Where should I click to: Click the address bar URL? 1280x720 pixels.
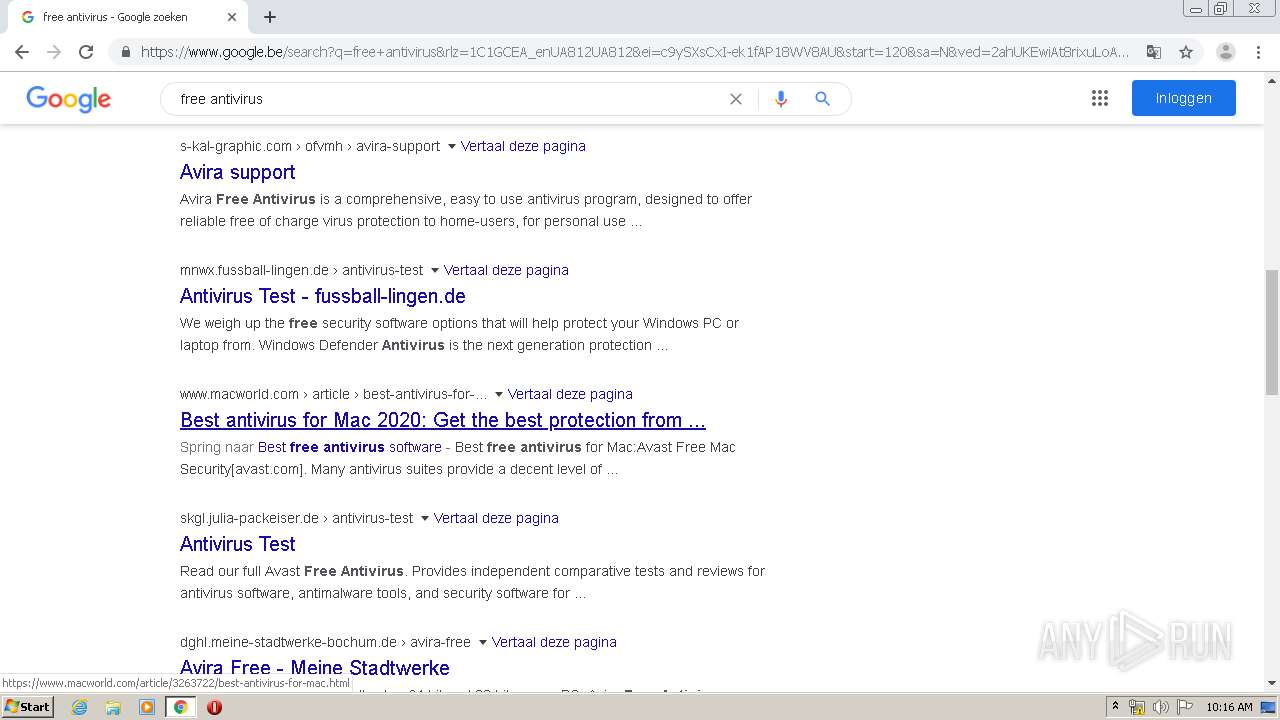tap(634, 52)
